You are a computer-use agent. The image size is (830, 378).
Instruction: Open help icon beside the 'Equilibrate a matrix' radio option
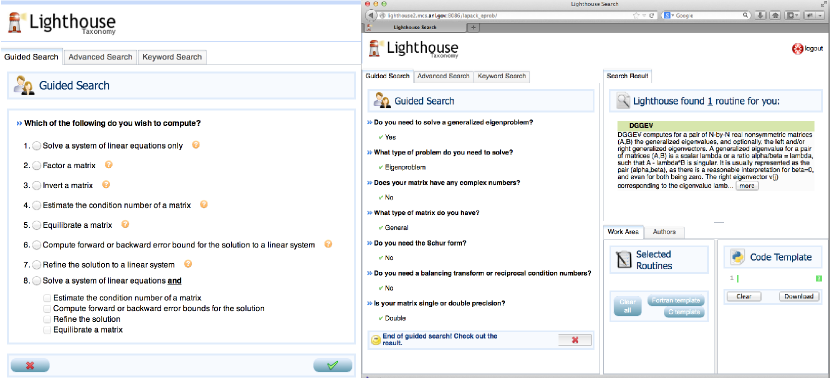[x=125, y=224]
